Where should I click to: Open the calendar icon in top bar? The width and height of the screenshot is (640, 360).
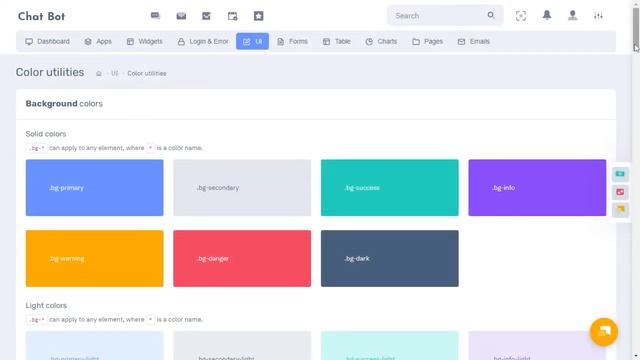232,16
